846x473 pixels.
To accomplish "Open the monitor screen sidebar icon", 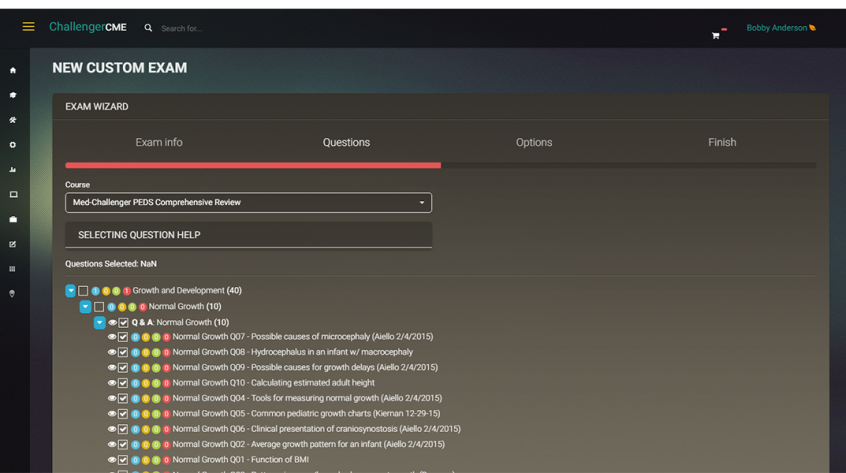I will (13, 194).
